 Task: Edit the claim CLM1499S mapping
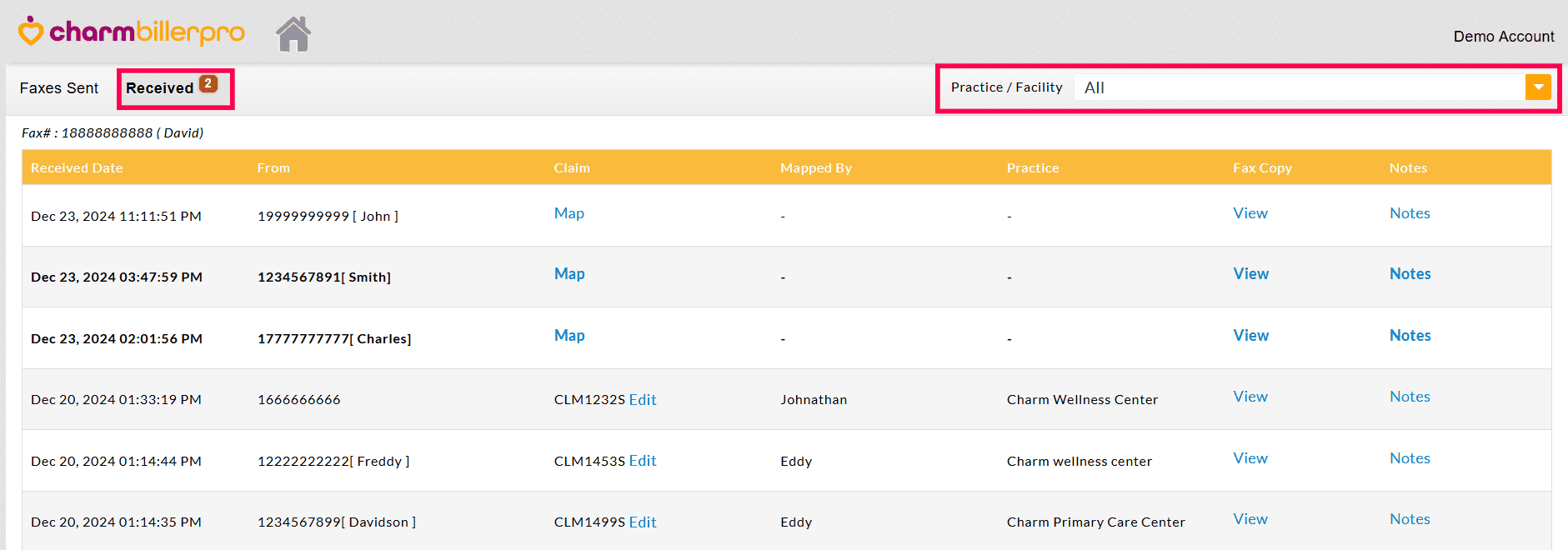pos(643,522)
